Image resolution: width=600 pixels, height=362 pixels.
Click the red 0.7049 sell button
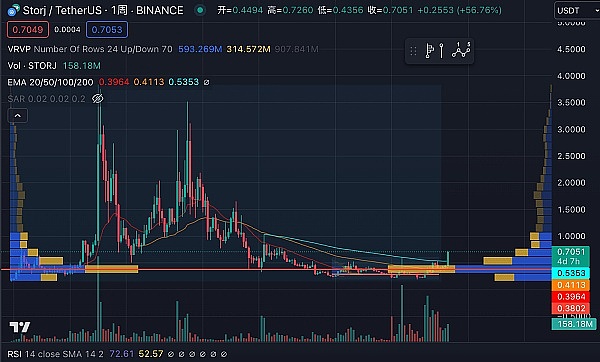(x=28, y=30)
